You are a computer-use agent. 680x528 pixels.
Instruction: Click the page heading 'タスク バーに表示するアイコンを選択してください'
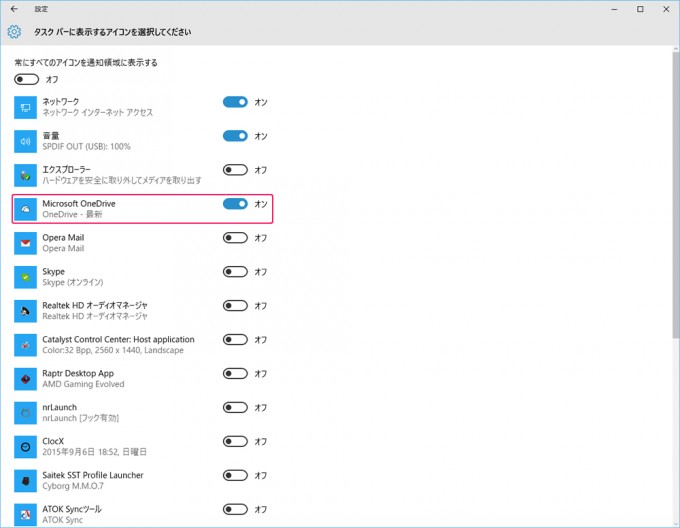pos(112,32)
